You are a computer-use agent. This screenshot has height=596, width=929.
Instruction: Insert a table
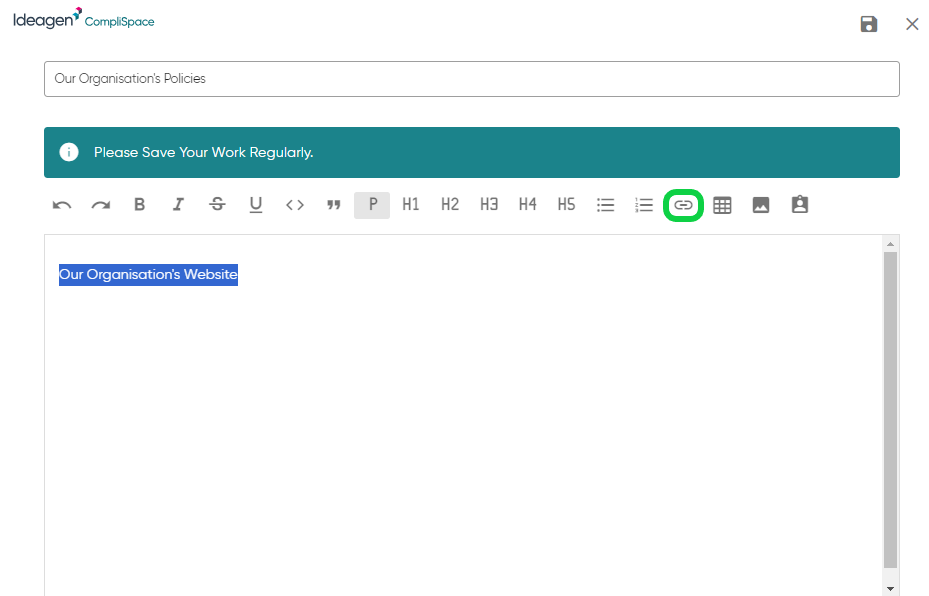tap(722, 205)
